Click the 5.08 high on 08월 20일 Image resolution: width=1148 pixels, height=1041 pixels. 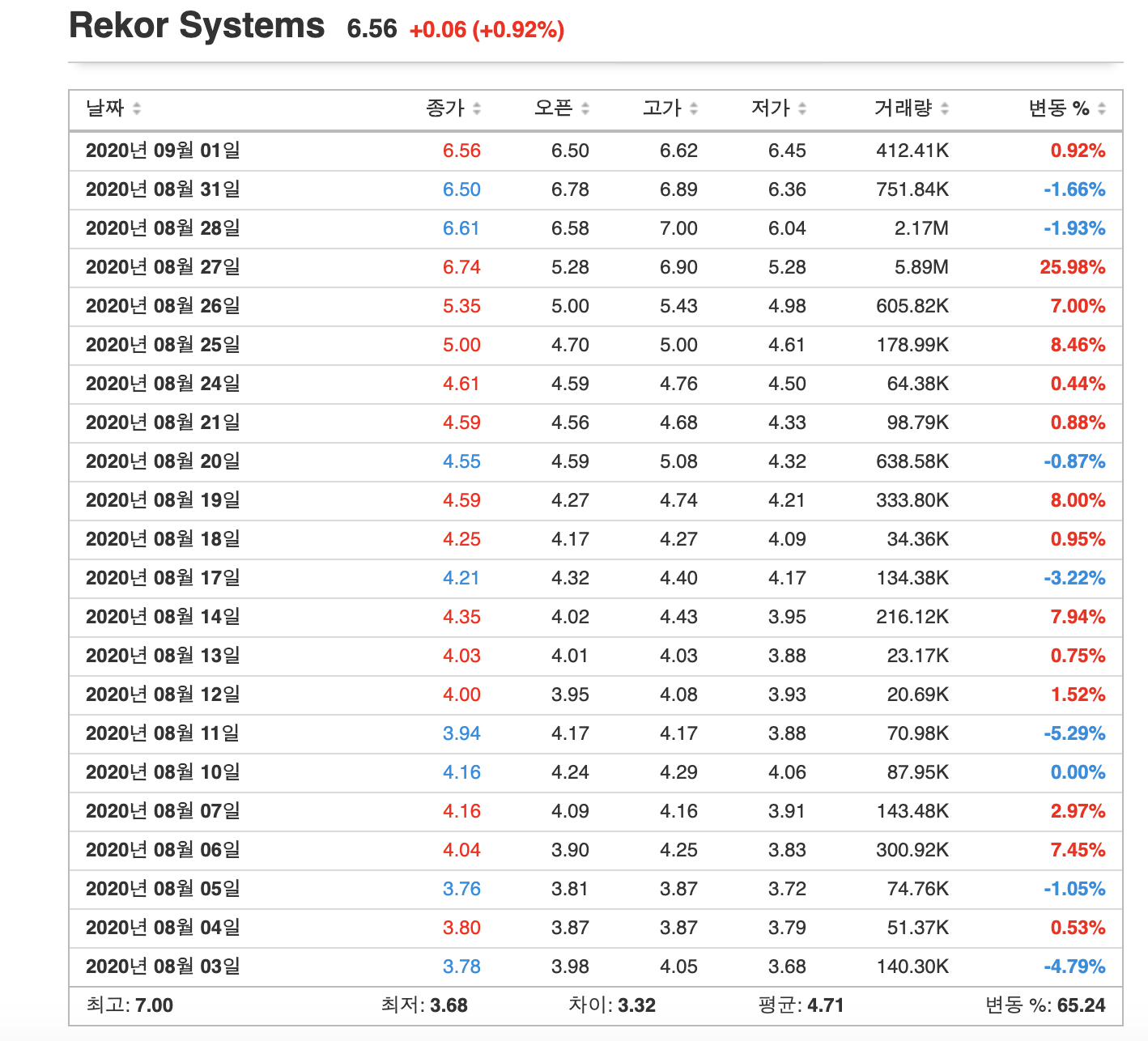pyautogui.click(x=678, y=461)
